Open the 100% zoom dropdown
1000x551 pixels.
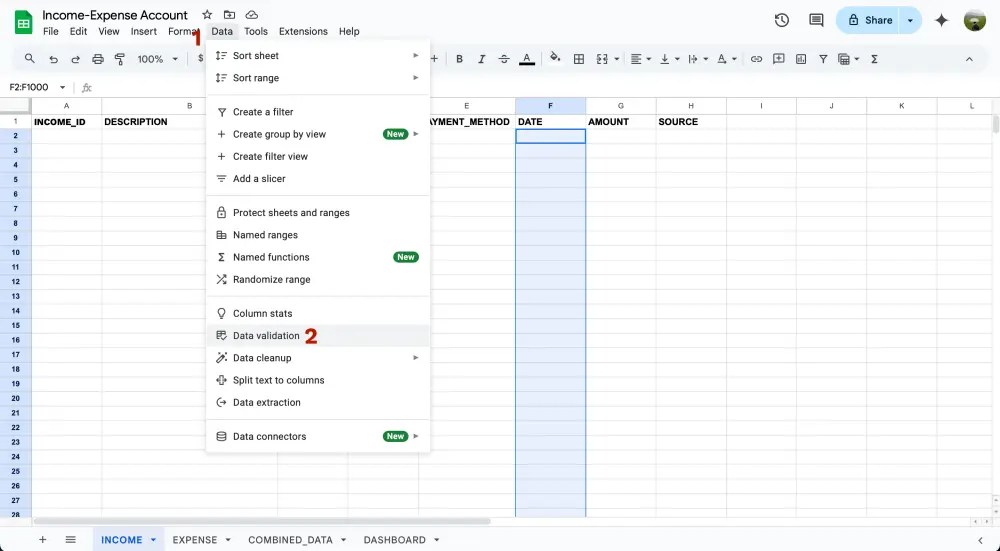pyautogui.click(x=157, y=59)
